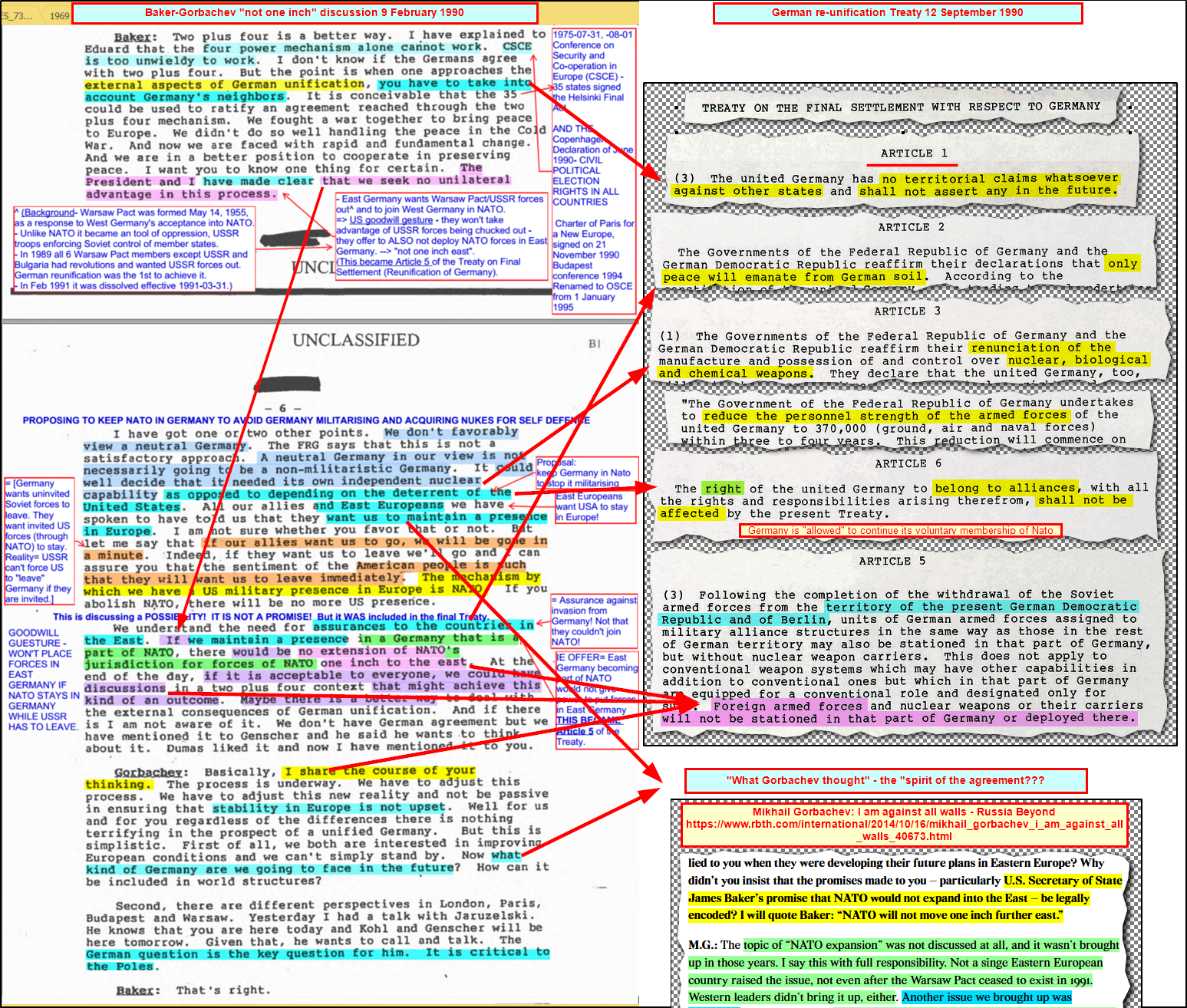
Task: Click highlighted 'kind of Germany are we going to face'
Action: coord(269,868)
